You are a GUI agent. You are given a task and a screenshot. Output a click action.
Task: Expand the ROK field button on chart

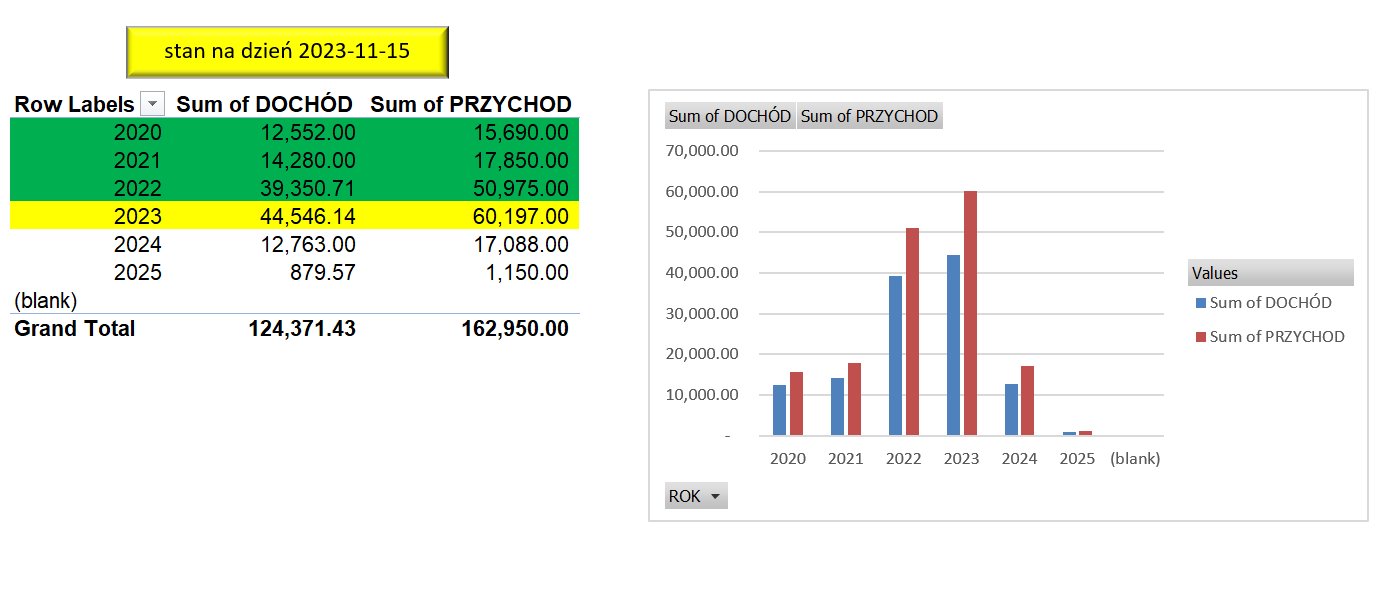pyautogui.click(x=696, y=496)
